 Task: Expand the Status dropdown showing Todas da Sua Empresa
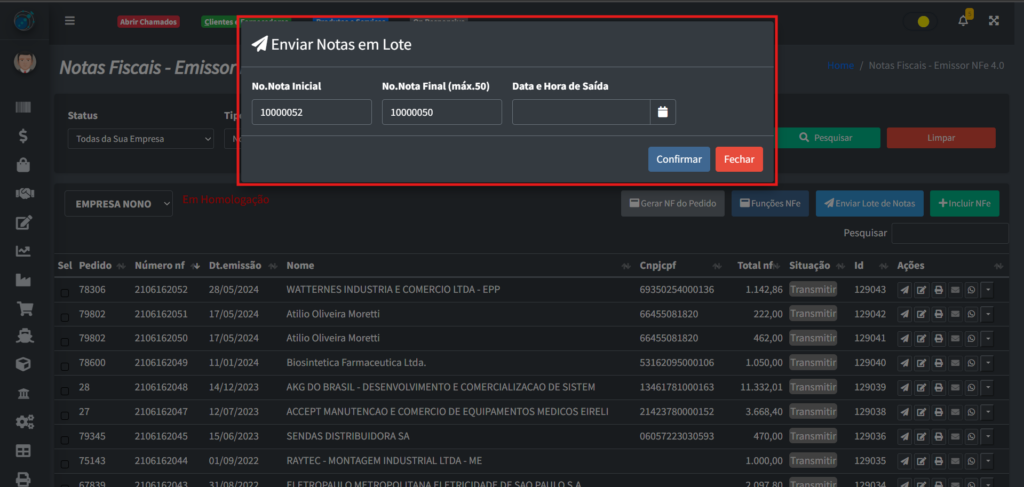tap(141, 139)
